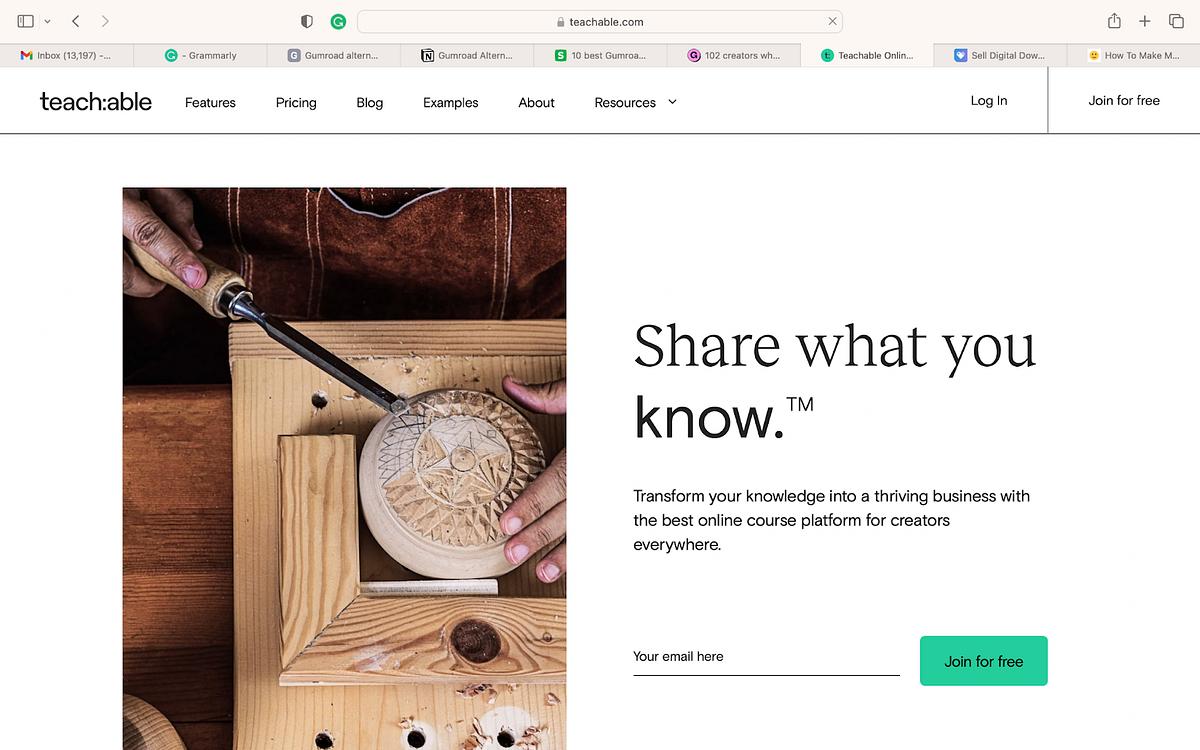Switch to the 102 creators tab
The height and width of the screenshot is (750, 1200).
734,56
